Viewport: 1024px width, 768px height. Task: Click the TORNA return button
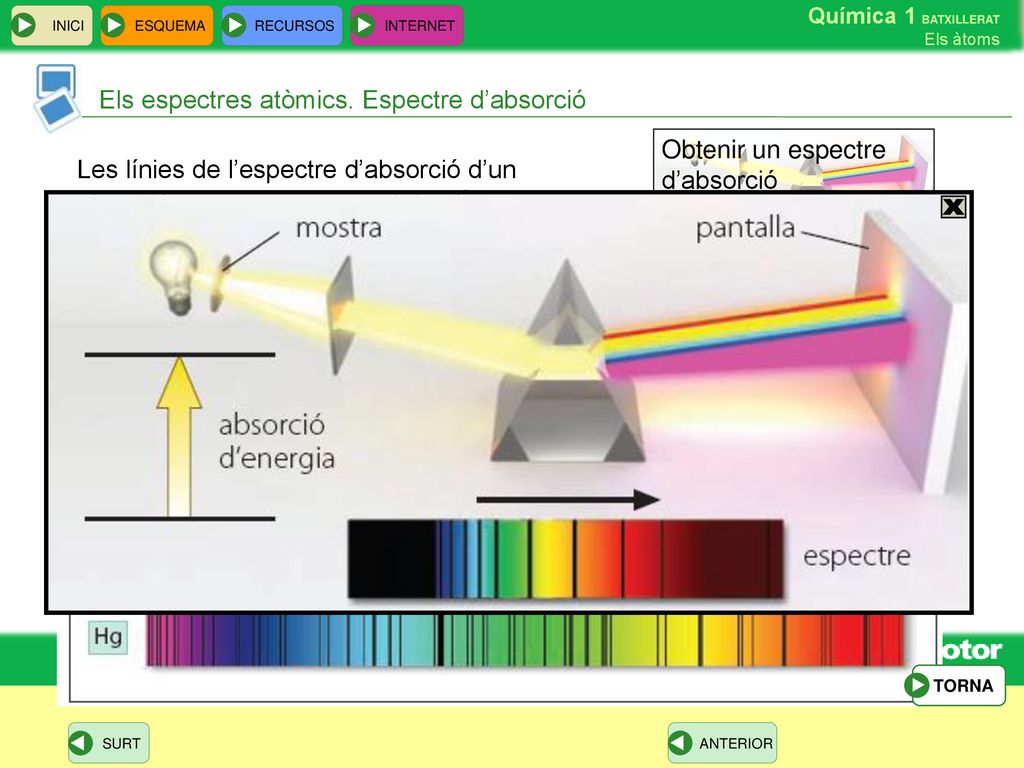point(955,685)
